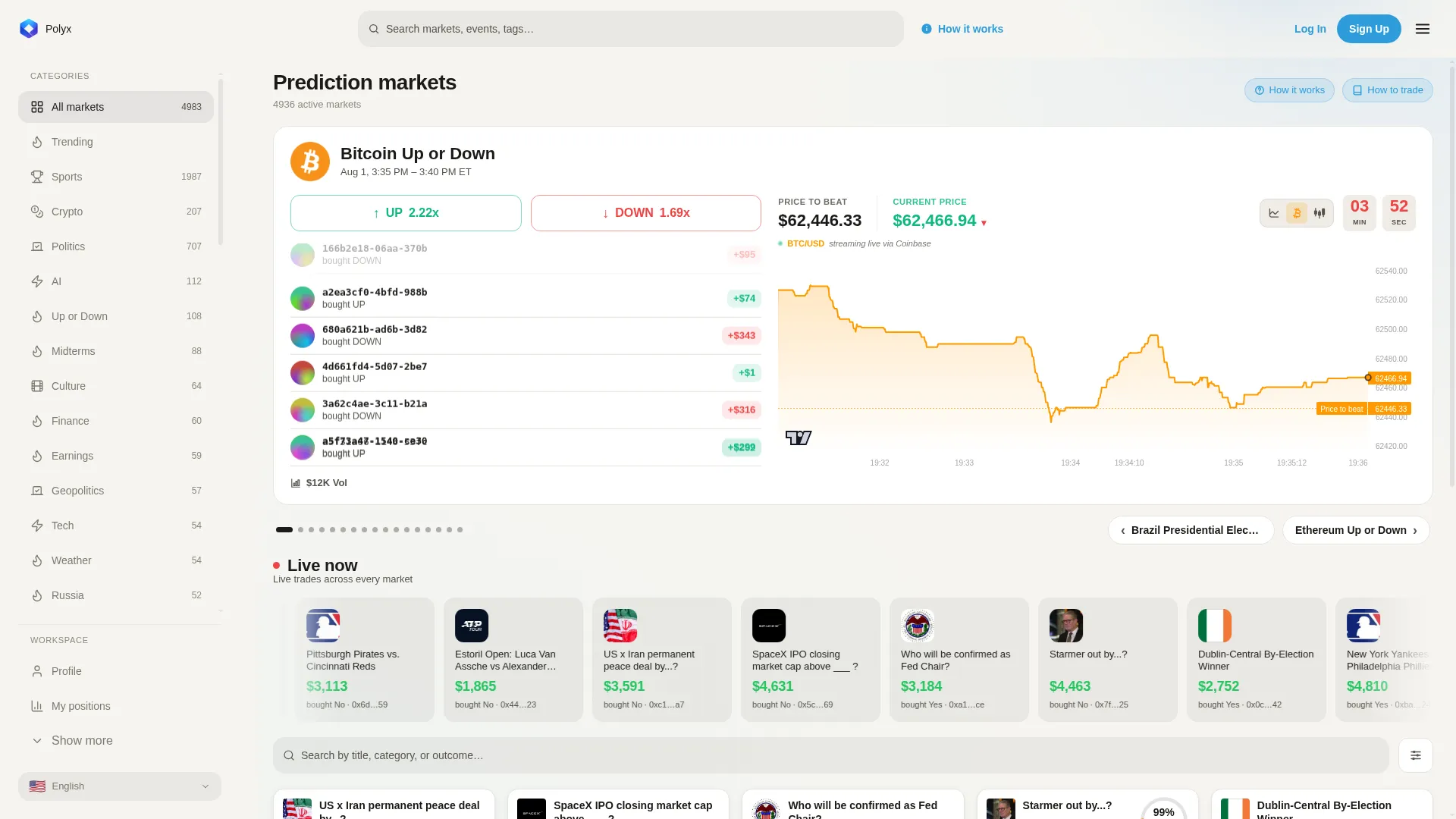
Task: Click the DOWN 1.69x button
Action: click(x=646, y=213)
